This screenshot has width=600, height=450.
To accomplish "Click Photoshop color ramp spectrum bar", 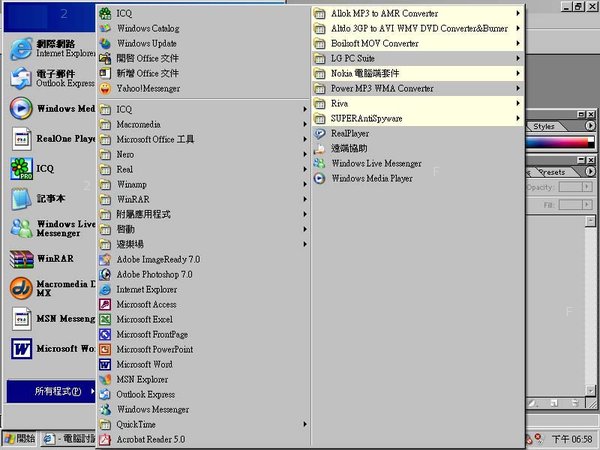I will point(559,142).
